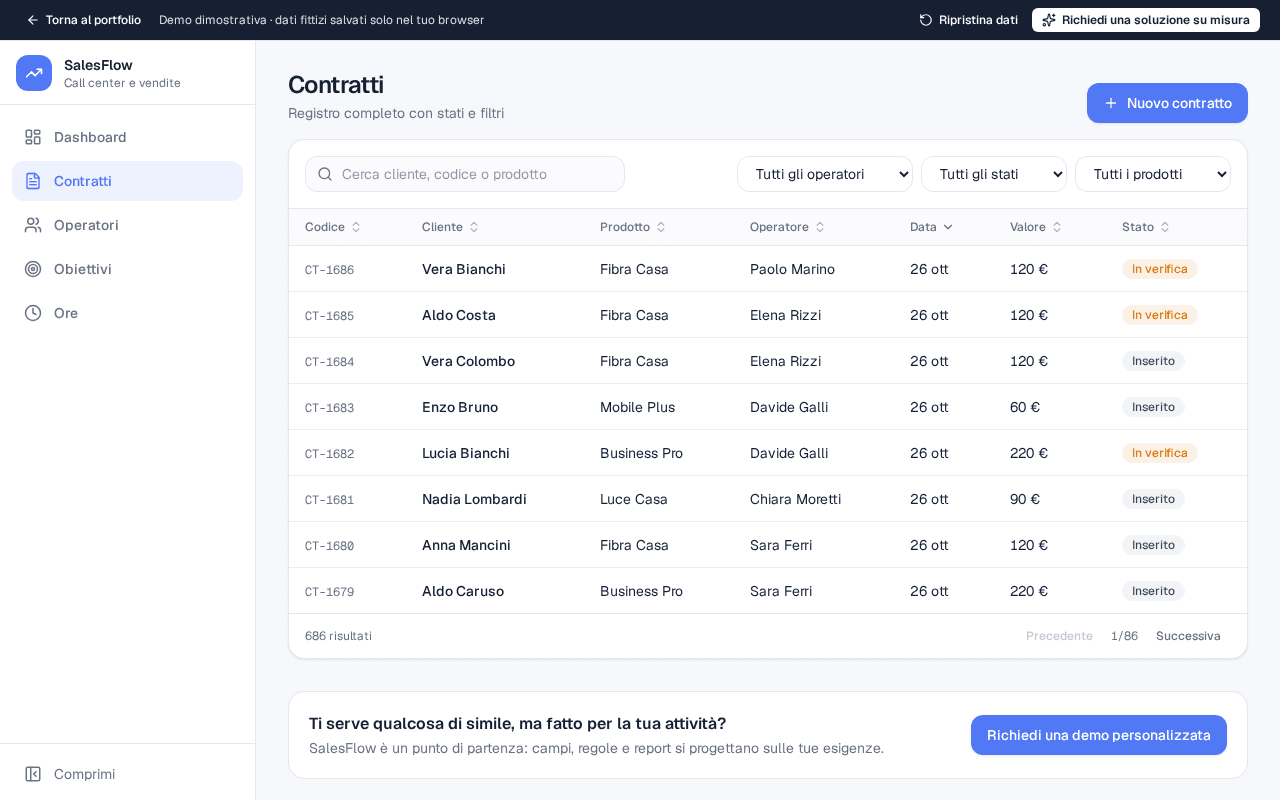Click the sparkle icon in Richiedi una soluzione
The width and height of the screenshot is (1280, 800).
pos(1049,20)
